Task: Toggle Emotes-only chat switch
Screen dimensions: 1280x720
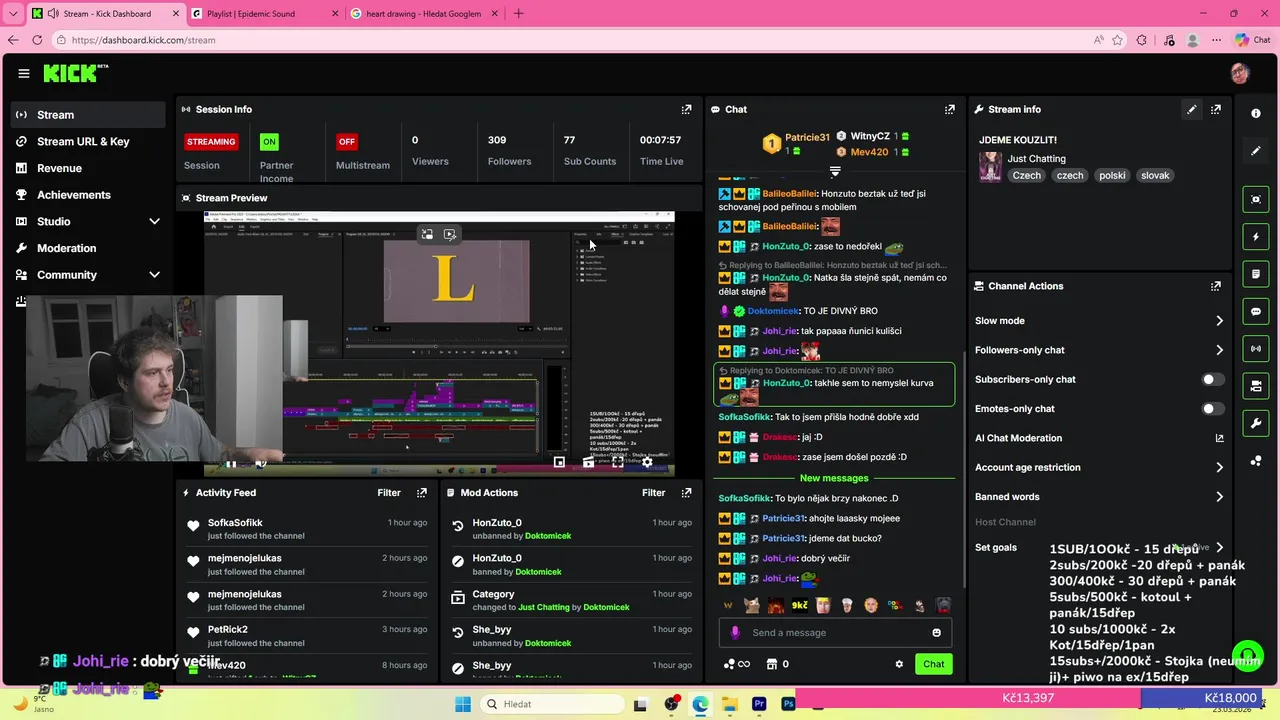Action: coord(1212,408)
